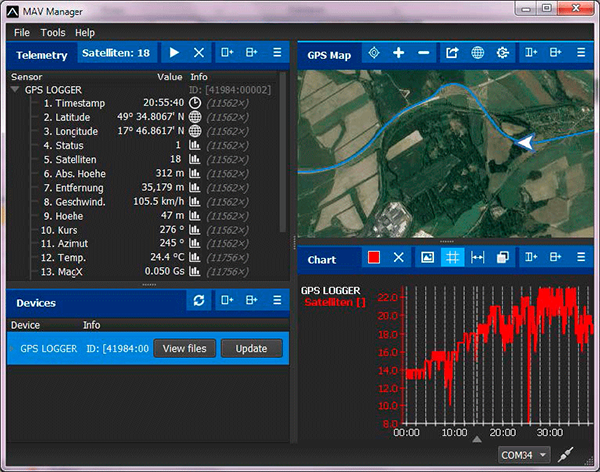Click the Update button for GPS LOGGER

pos(251,348)
